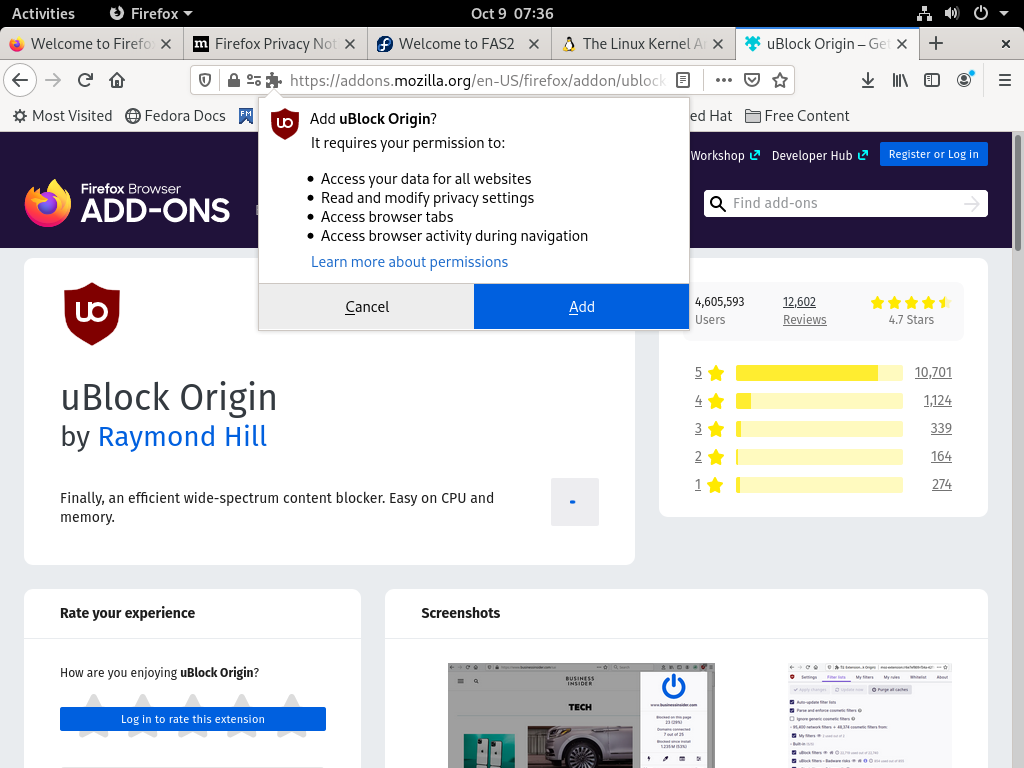Go back using the back arrow button
Screen dimensions: 1024x768
pyautogui.click(x=20, y=80)
